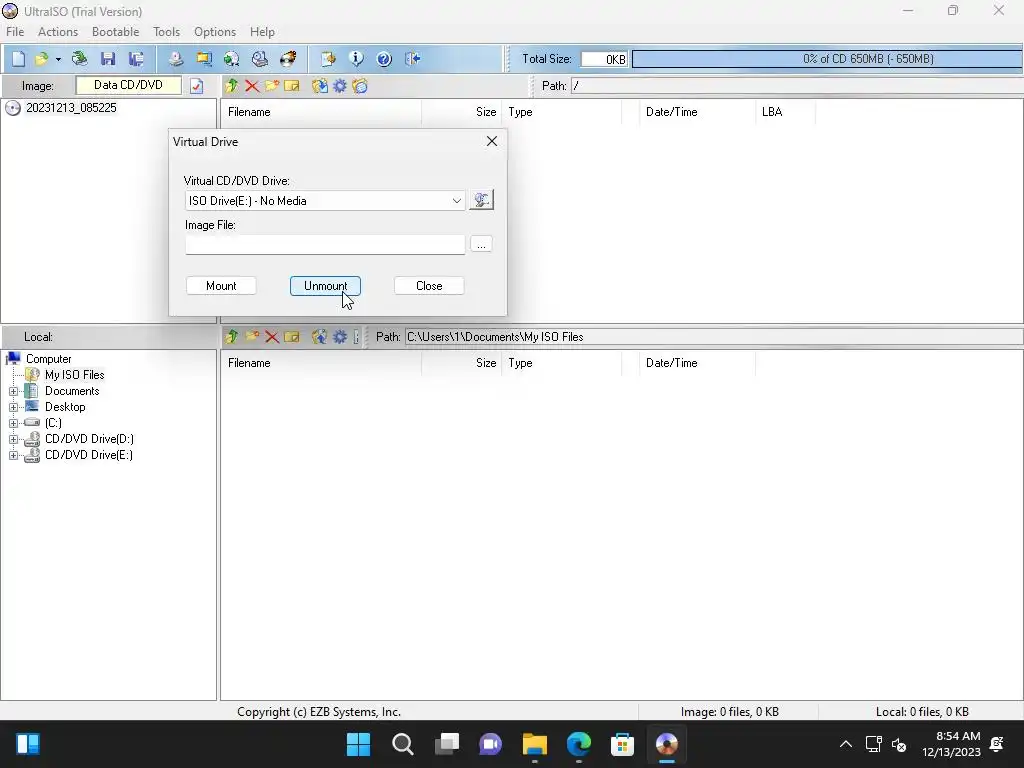Click the blue Help question mark icon

tap(384, 59)
